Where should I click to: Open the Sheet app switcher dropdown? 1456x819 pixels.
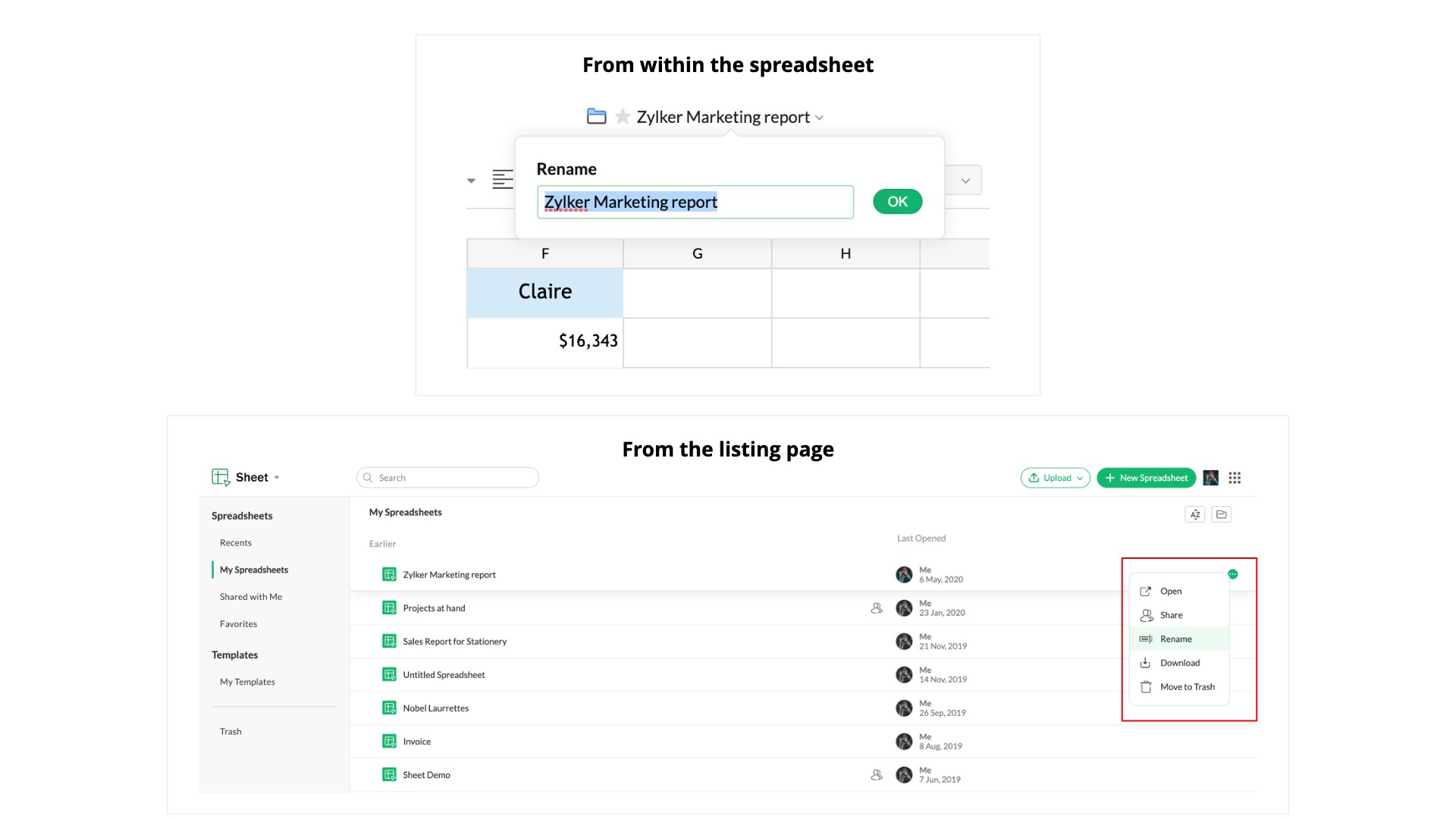[x=277, y=478]
